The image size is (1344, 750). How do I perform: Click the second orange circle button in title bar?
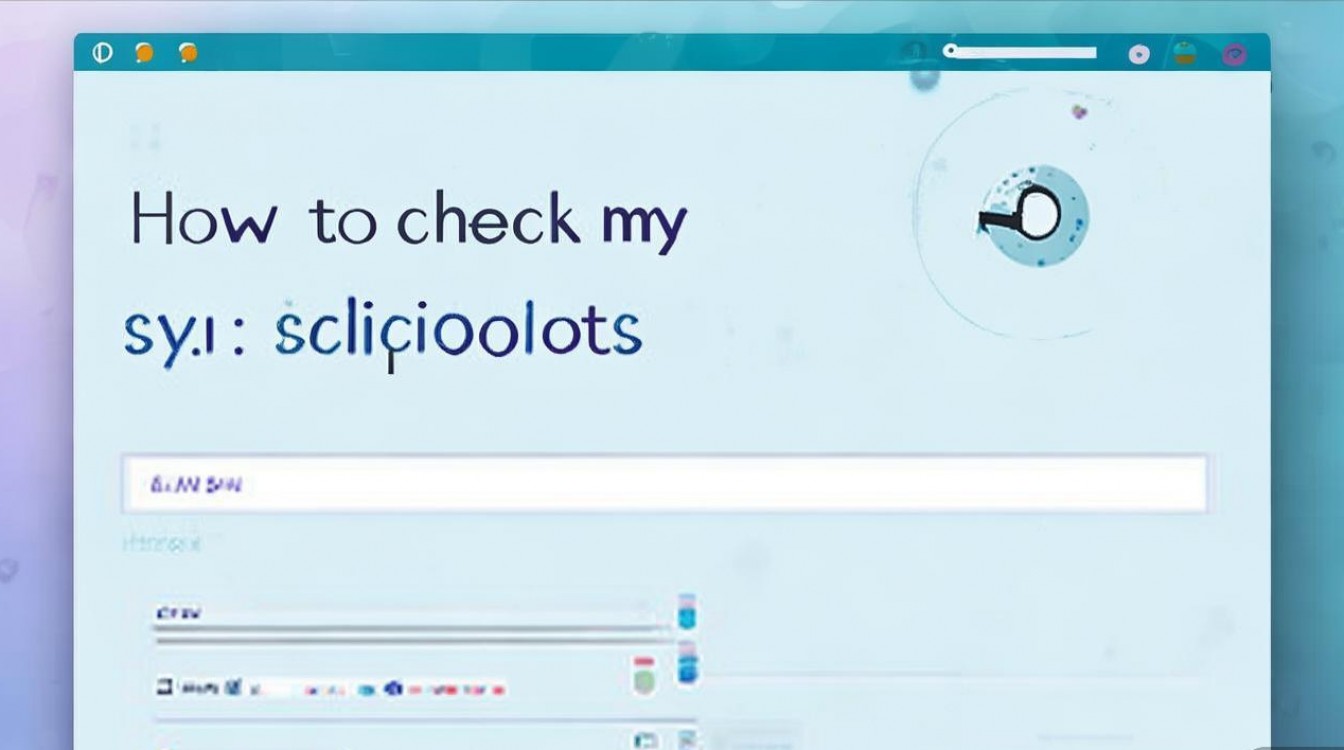pyautogui.click(x=187, y=53)
